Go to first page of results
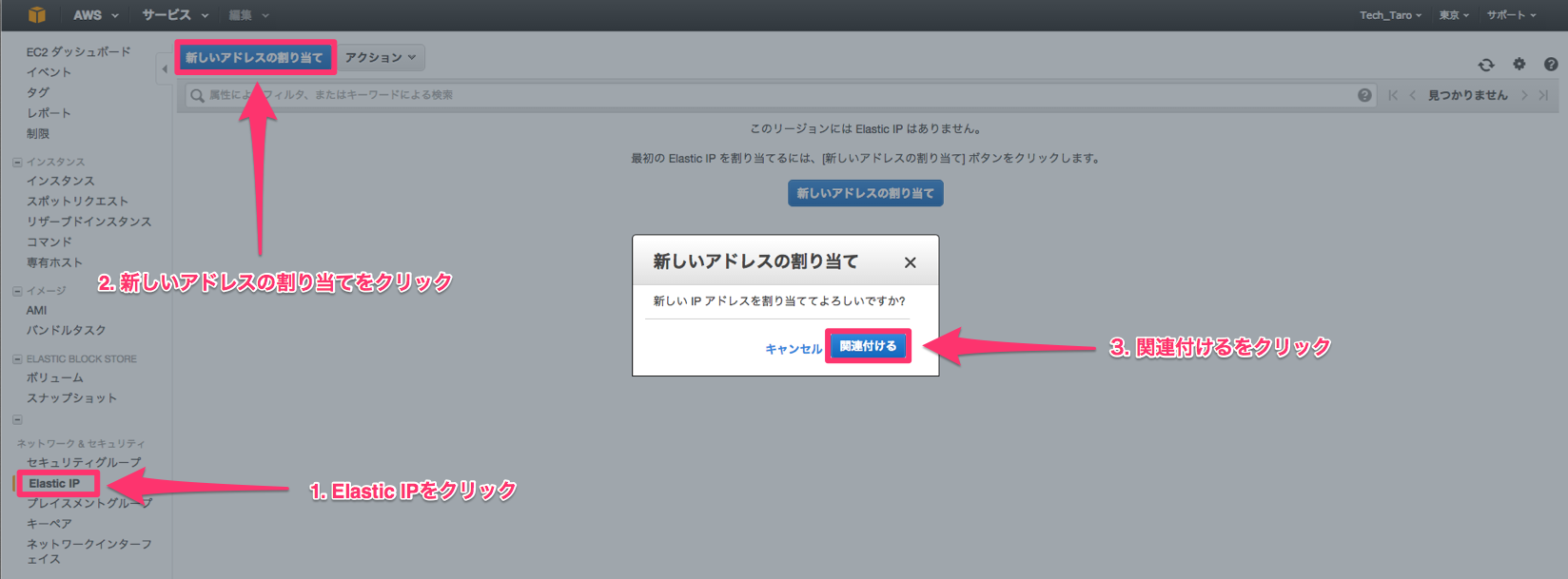Screen dimensions: 1568x579 [1393, 95]
